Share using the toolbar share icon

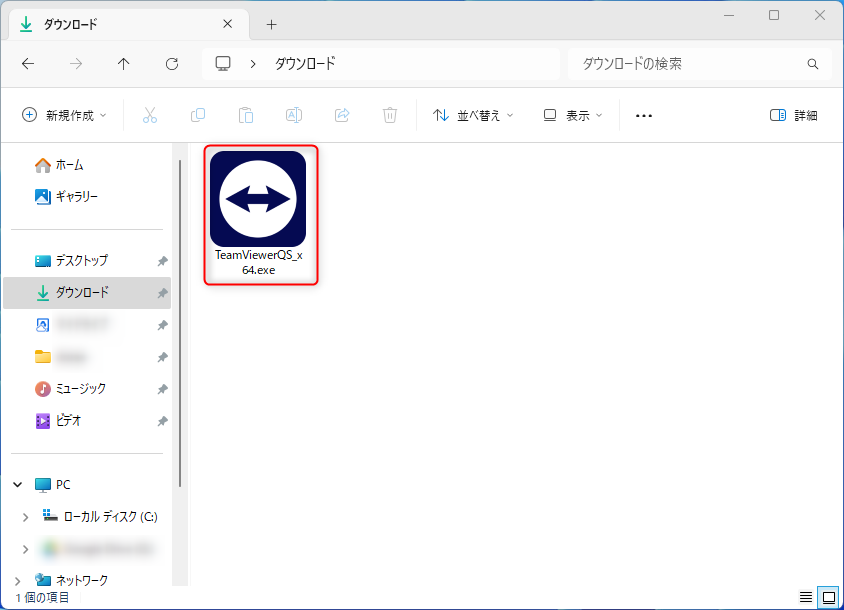(x=342, y=115)
